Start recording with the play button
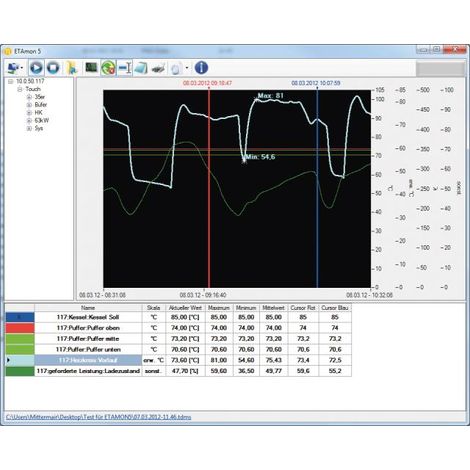The image size is (470, 470). [x=36, y=68]
